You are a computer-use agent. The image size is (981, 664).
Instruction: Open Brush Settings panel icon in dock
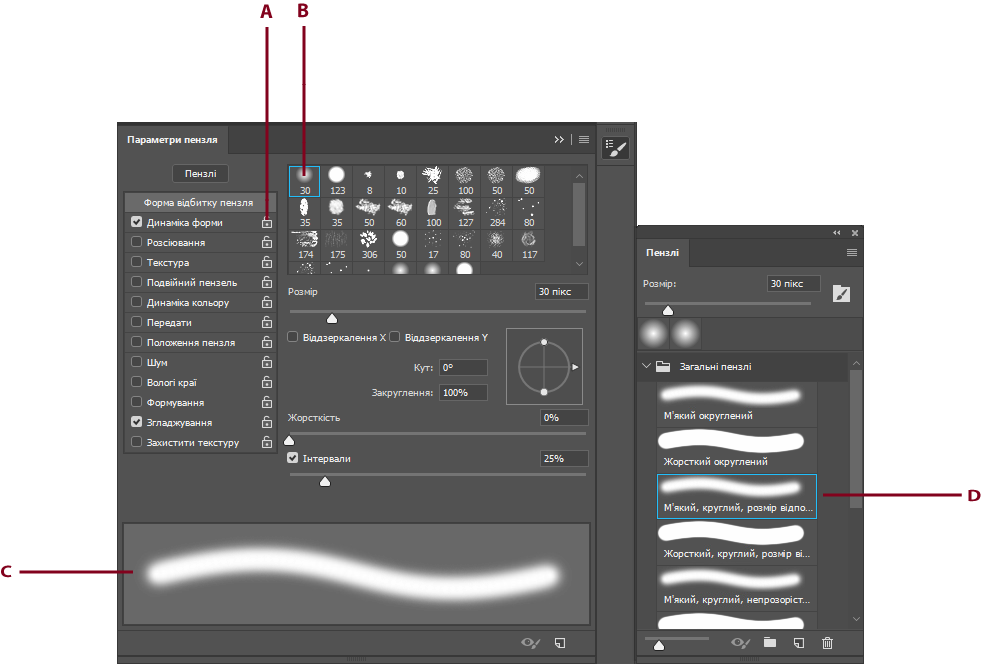tap(616, 148)
